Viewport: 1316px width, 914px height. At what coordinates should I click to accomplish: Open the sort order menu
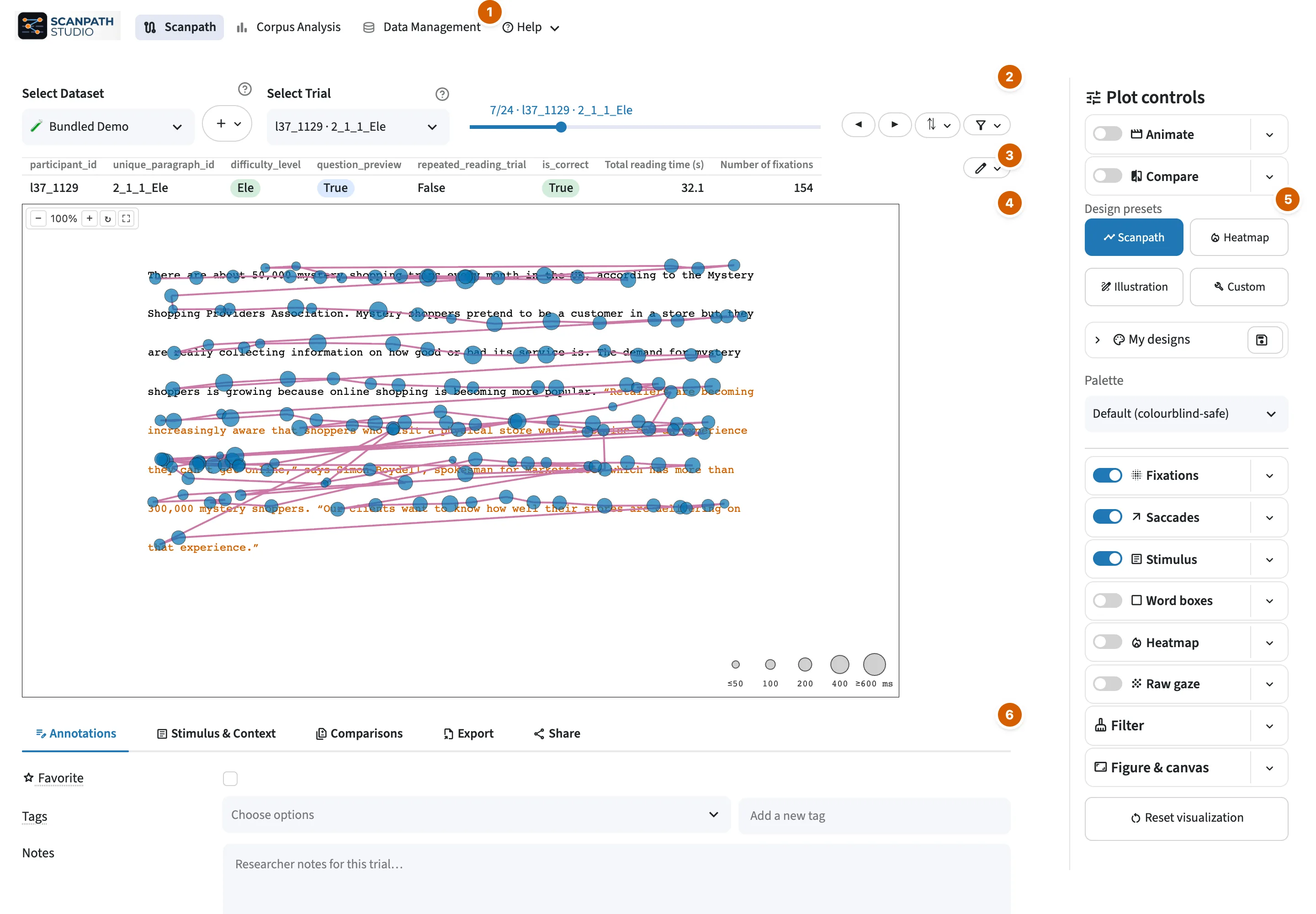(x=938, y=124)
